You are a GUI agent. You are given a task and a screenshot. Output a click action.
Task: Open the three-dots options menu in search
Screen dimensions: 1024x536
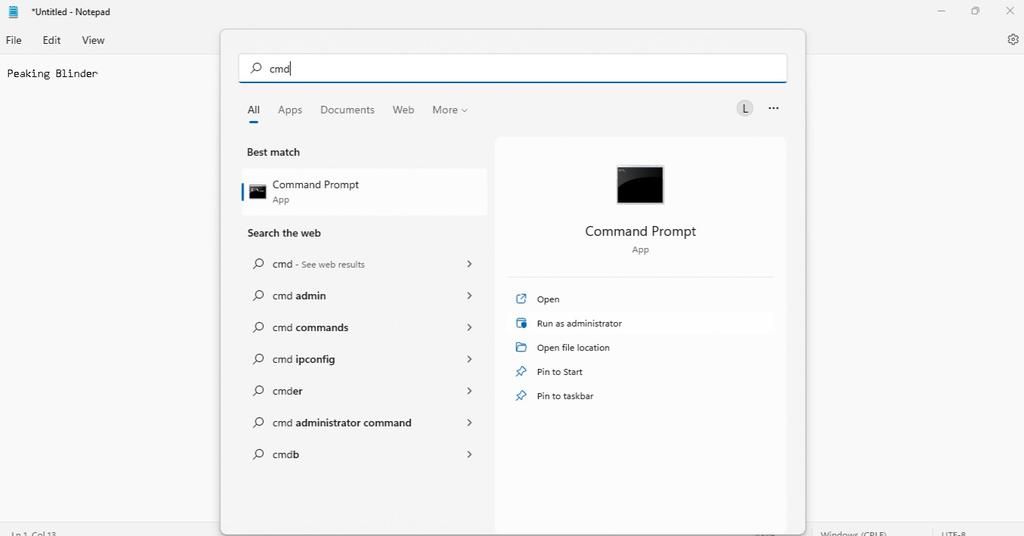[x=774, y=108]
